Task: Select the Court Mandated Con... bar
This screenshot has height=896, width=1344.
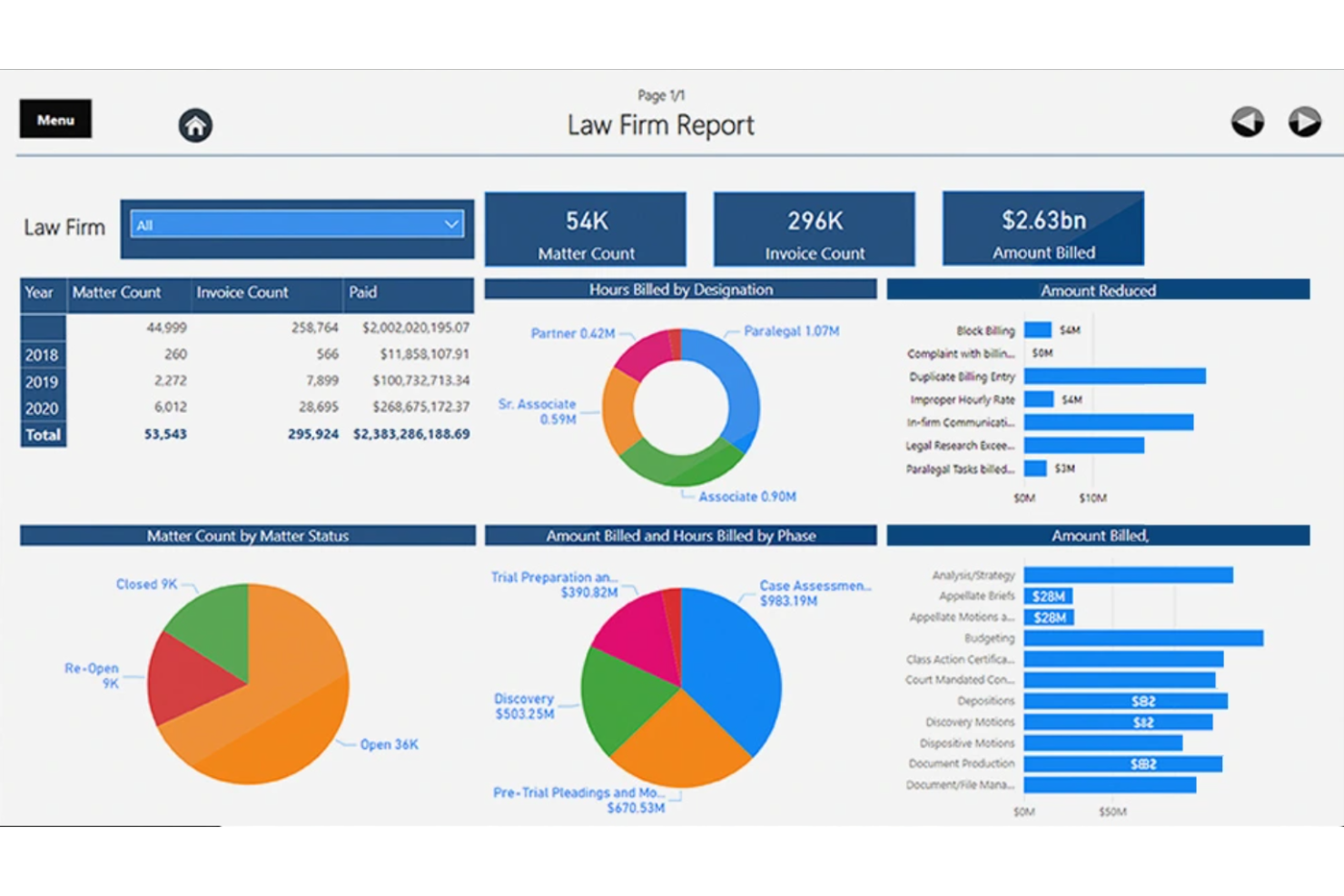Action: (1120, 680)
